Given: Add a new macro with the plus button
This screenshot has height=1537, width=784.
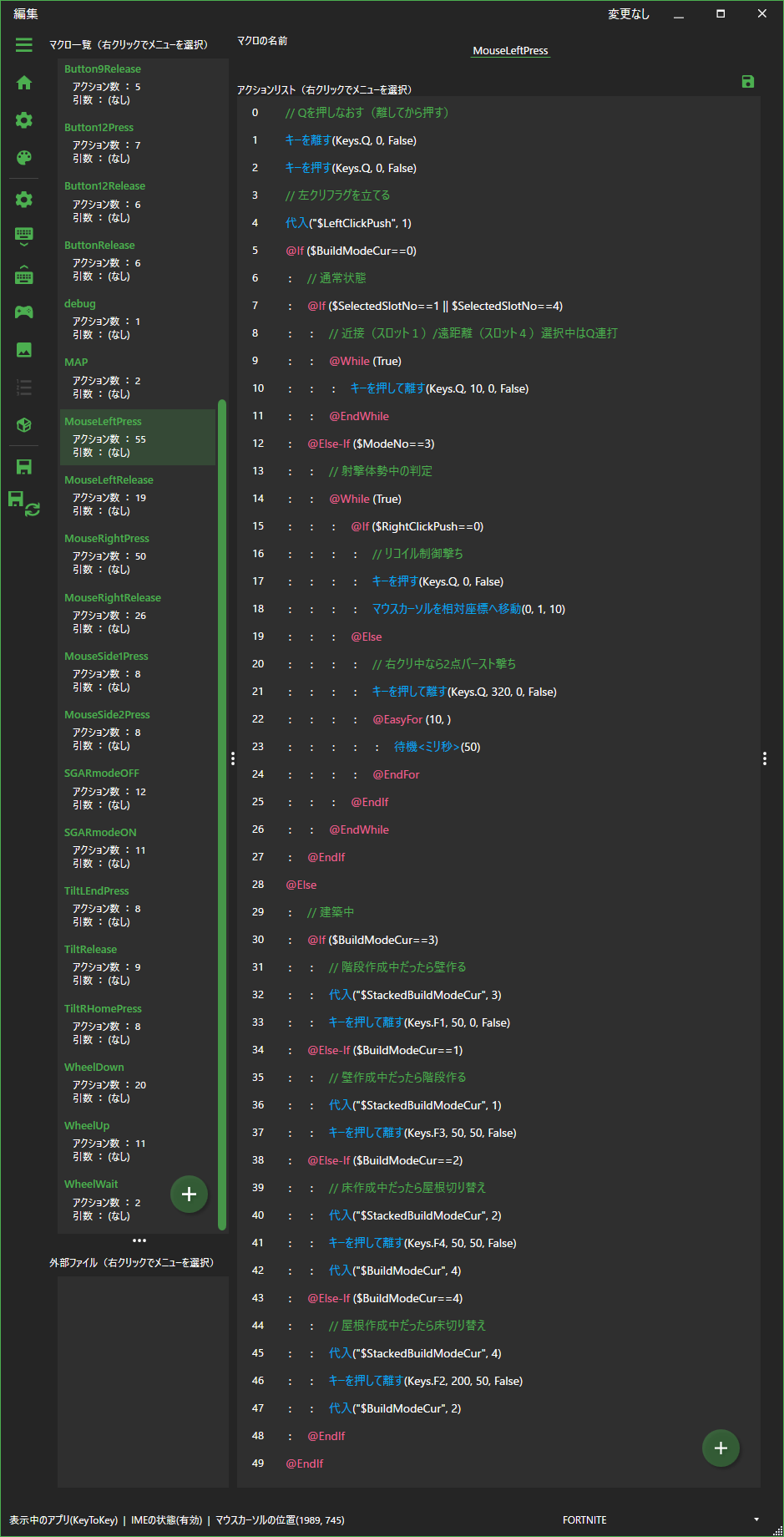Looking at the screenshot, I should pyautogui.click(x=189, y=1194).
